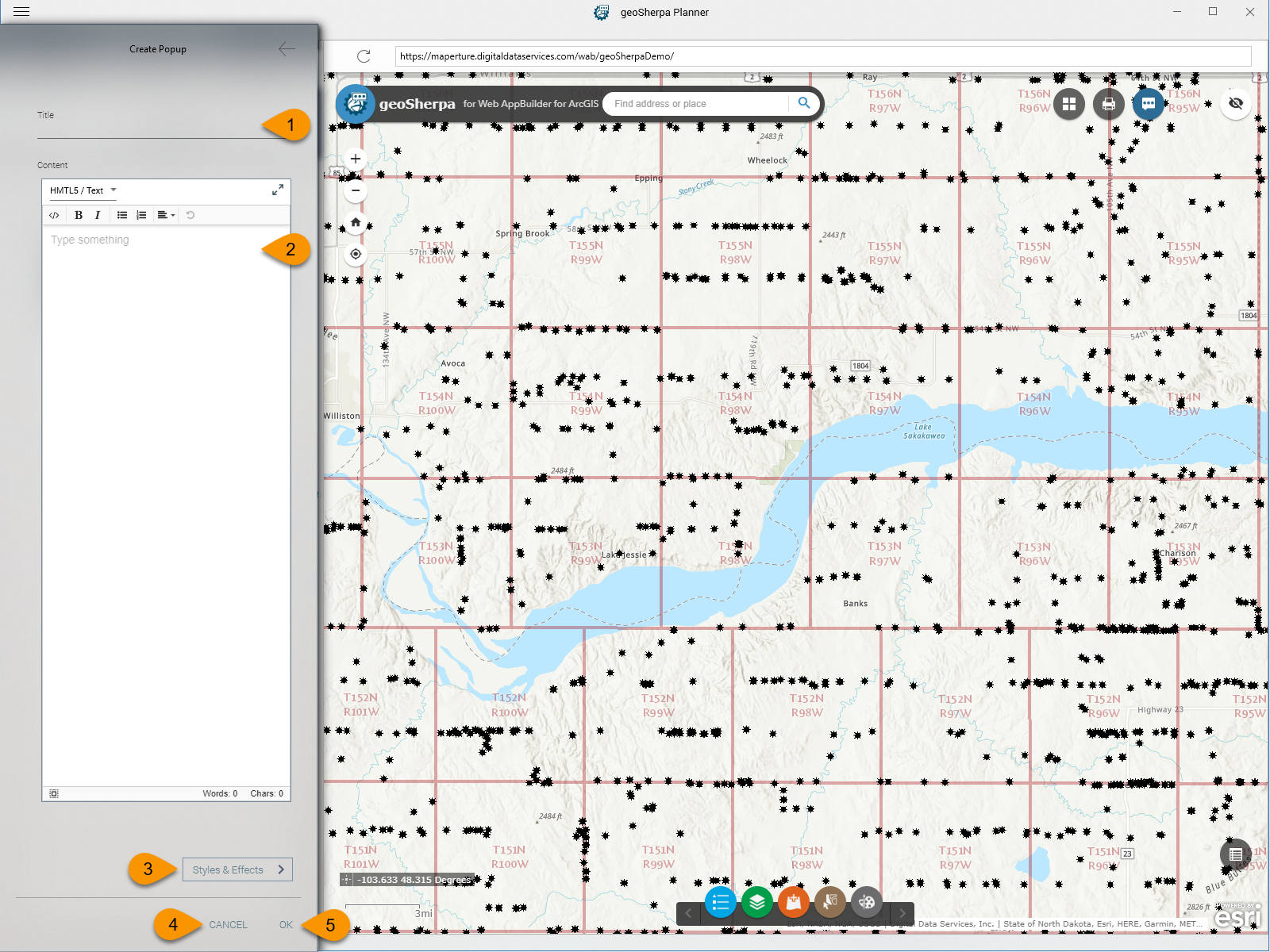The height and width of the screenshot is (952, 1270).
Task: Open the attribute table button
Action: 1236,854
